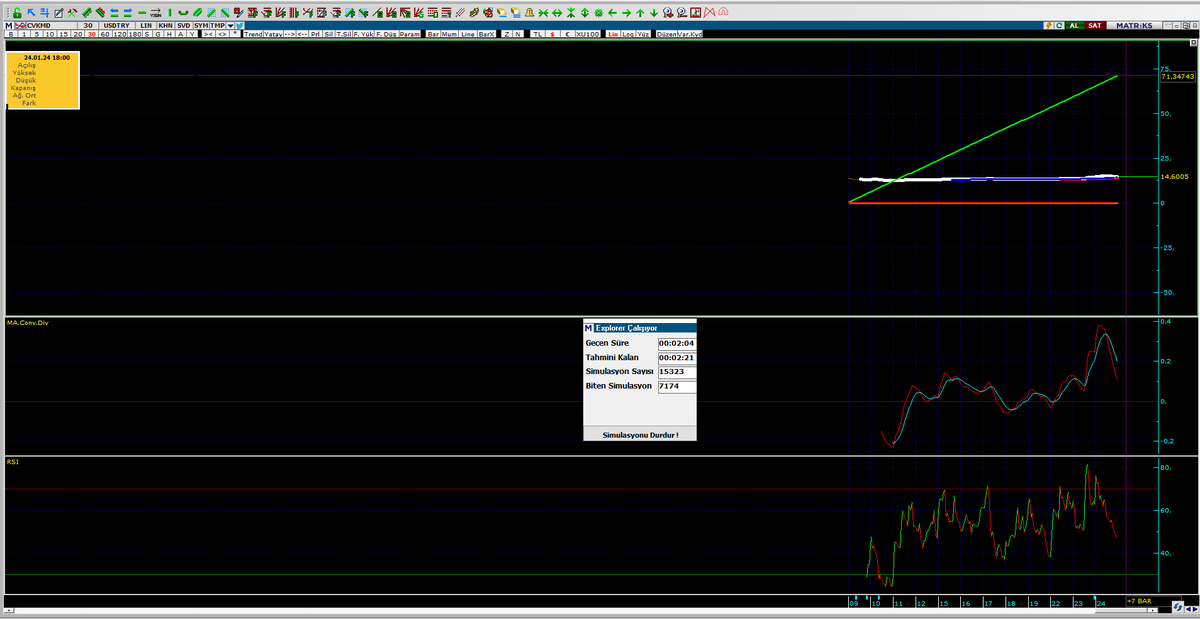Click the Matriks M logo icon
The image size is (1200, 619).
(x=8, y=25)
